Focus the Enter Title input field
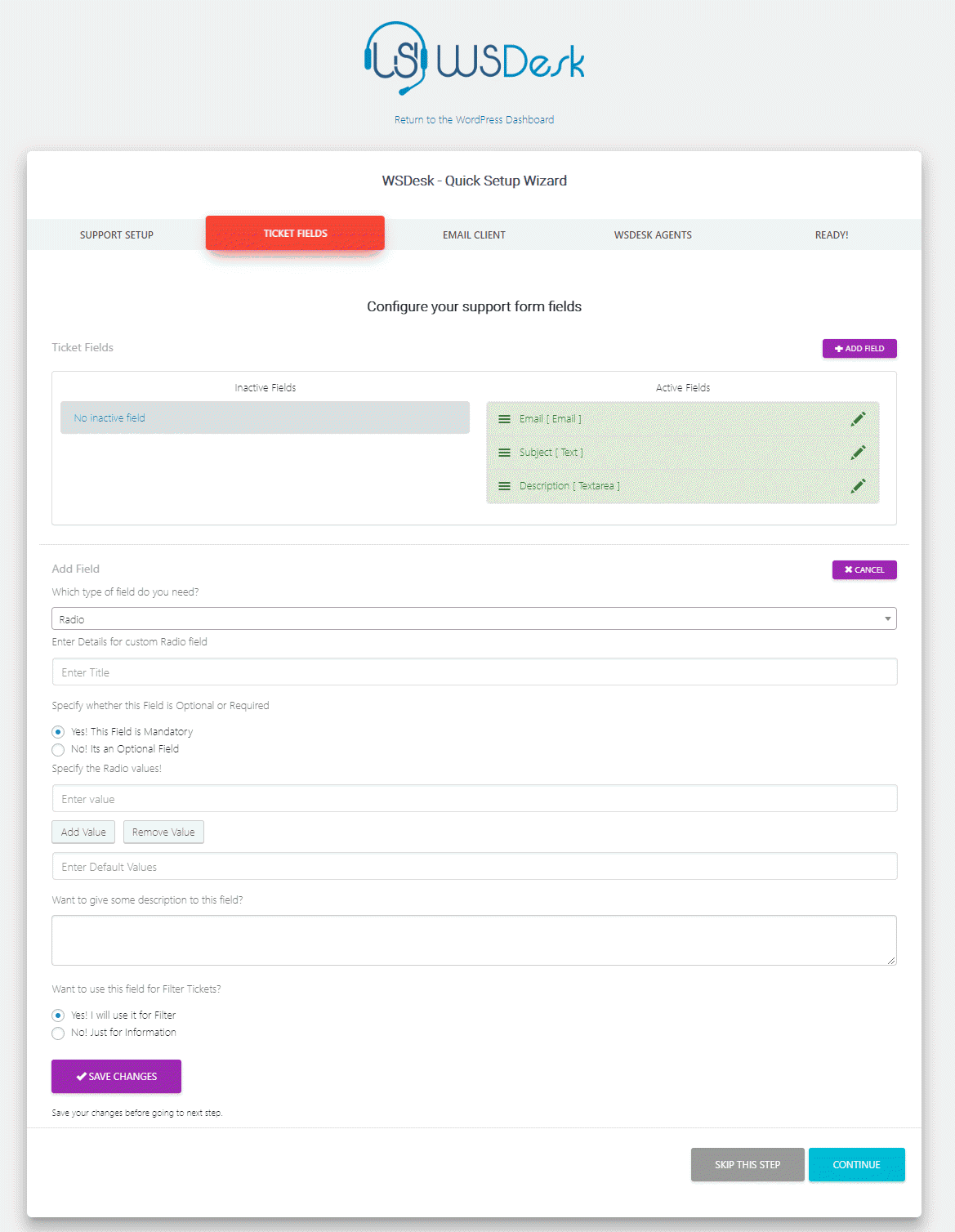 pos(474,672)
